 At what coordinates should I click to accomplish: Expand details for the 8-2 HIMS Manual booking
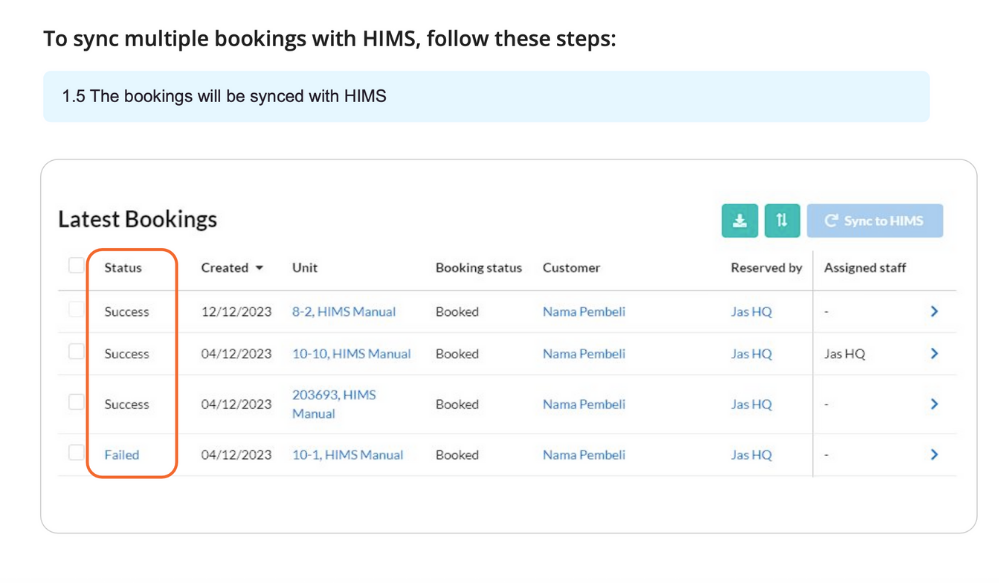[934, 311]
